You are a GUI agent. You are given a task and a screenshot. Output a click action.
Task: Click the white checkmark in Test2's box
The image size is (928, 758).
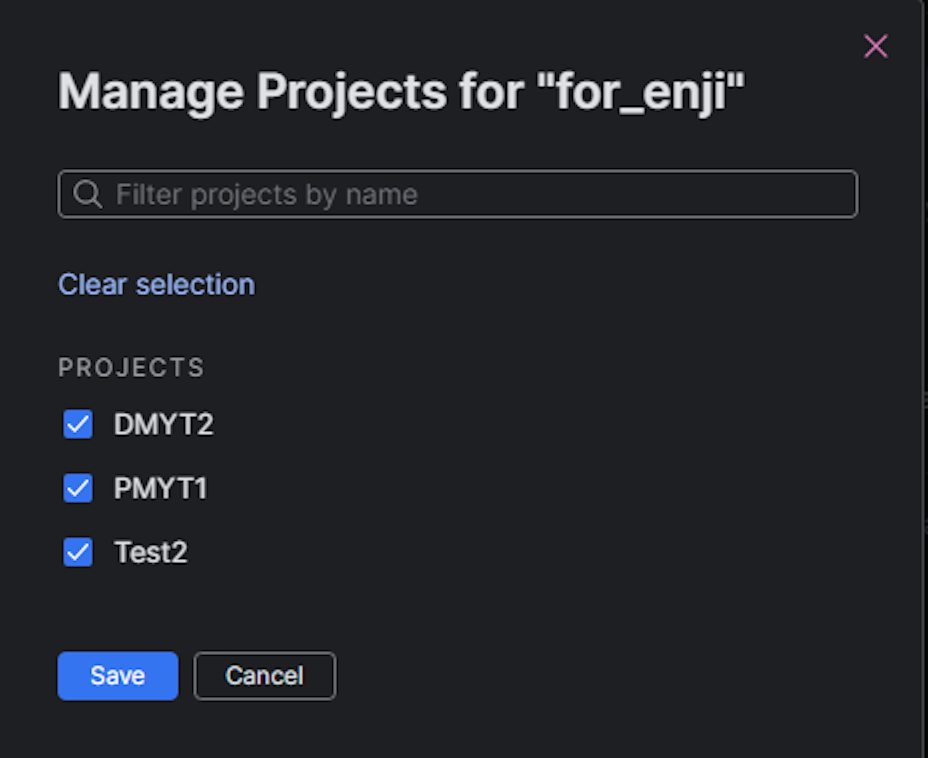[78, 552]
